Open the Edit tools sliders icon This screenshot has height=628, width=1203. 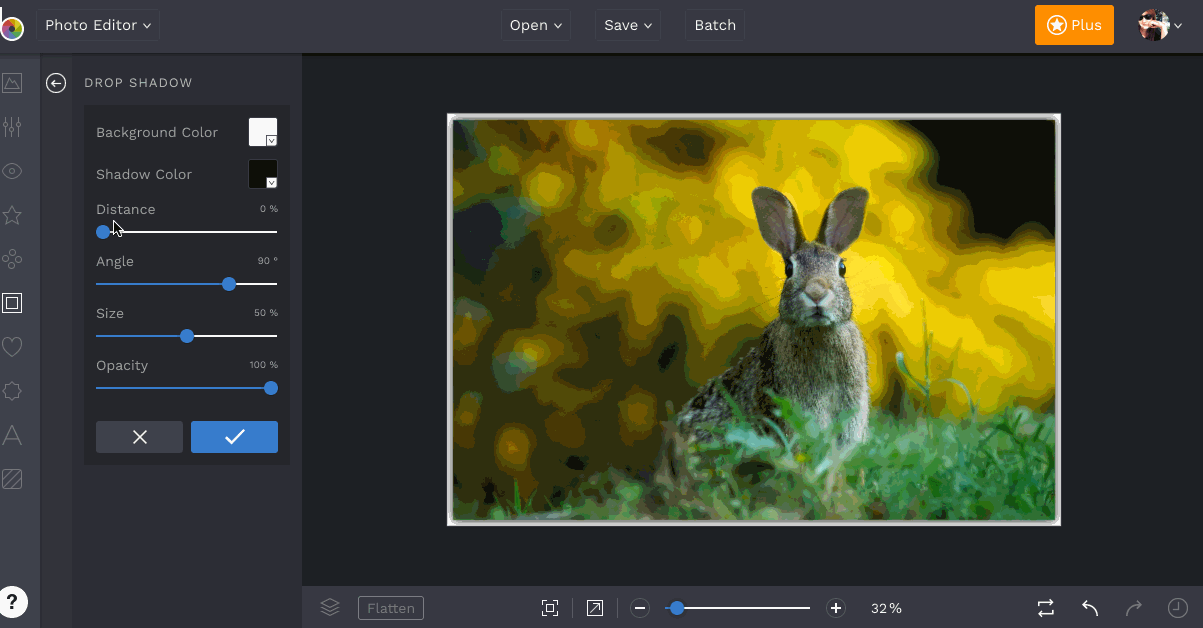pyautogui.click(x=12, y=127)
